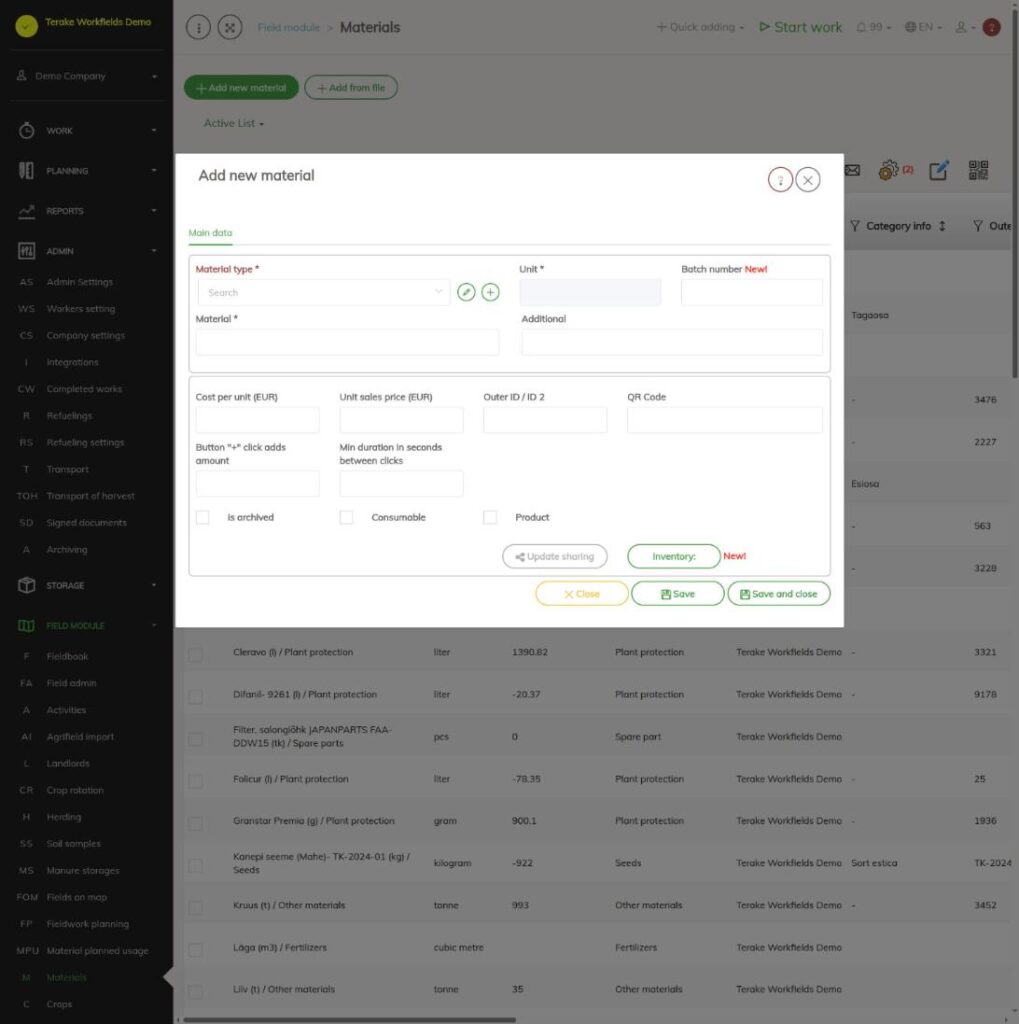Click the Category info filter funnel icon
The image size is (1019, 1024).
click(855, 226)
